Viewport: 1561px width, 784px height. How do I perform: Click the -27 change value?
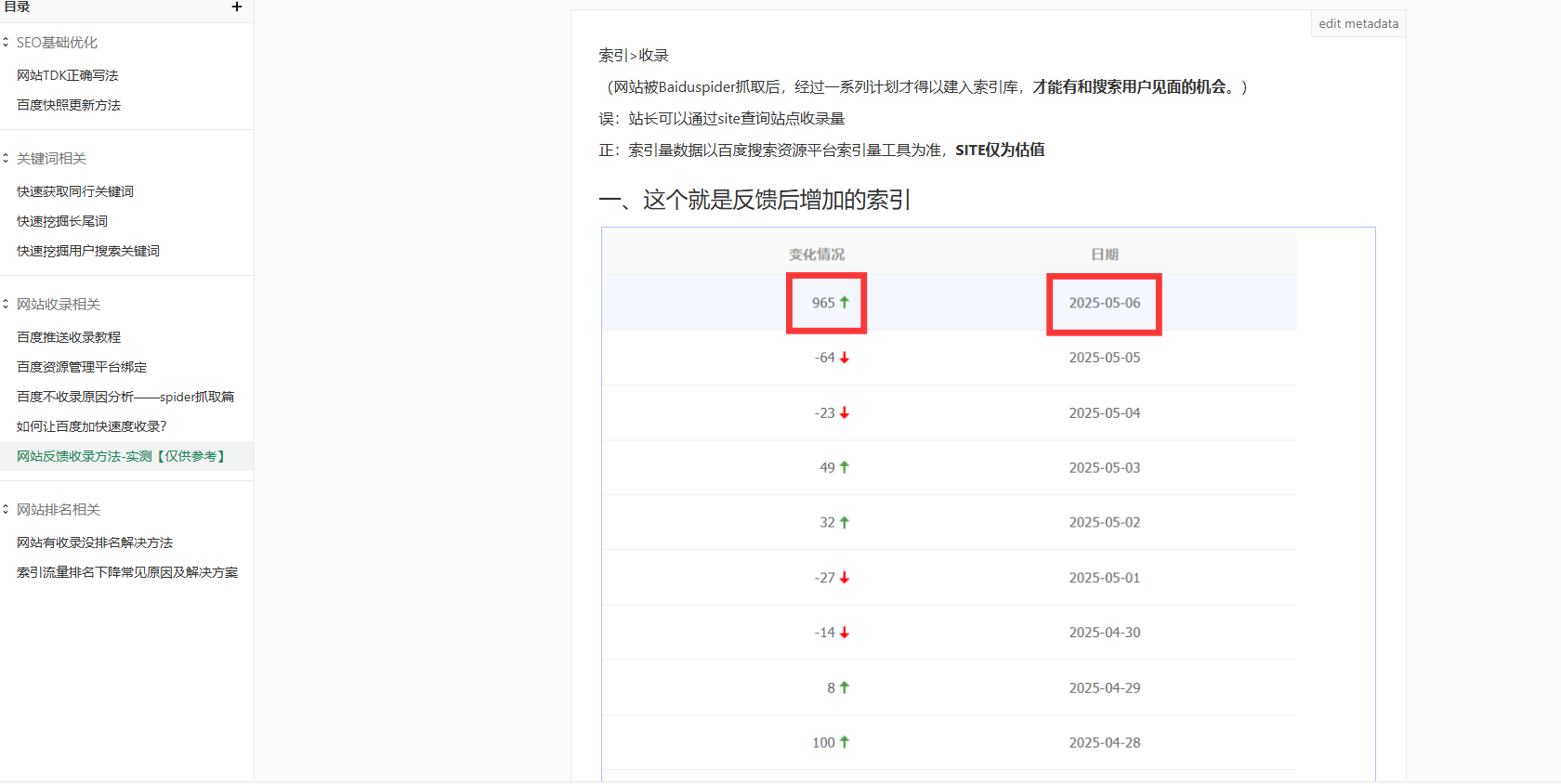(x=825, y=578)
